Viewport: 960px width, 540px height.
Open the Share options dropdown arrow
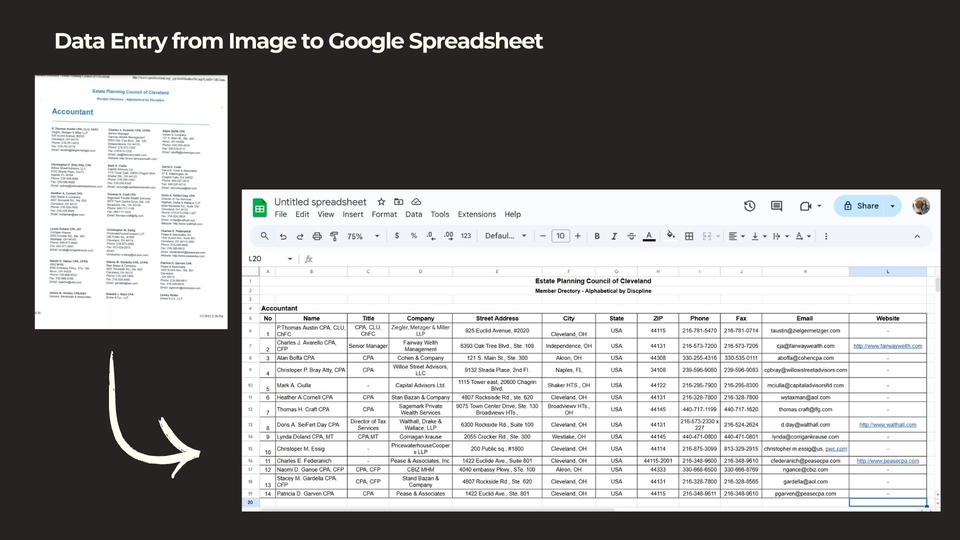pyautogui.click(x=893, y=206)
